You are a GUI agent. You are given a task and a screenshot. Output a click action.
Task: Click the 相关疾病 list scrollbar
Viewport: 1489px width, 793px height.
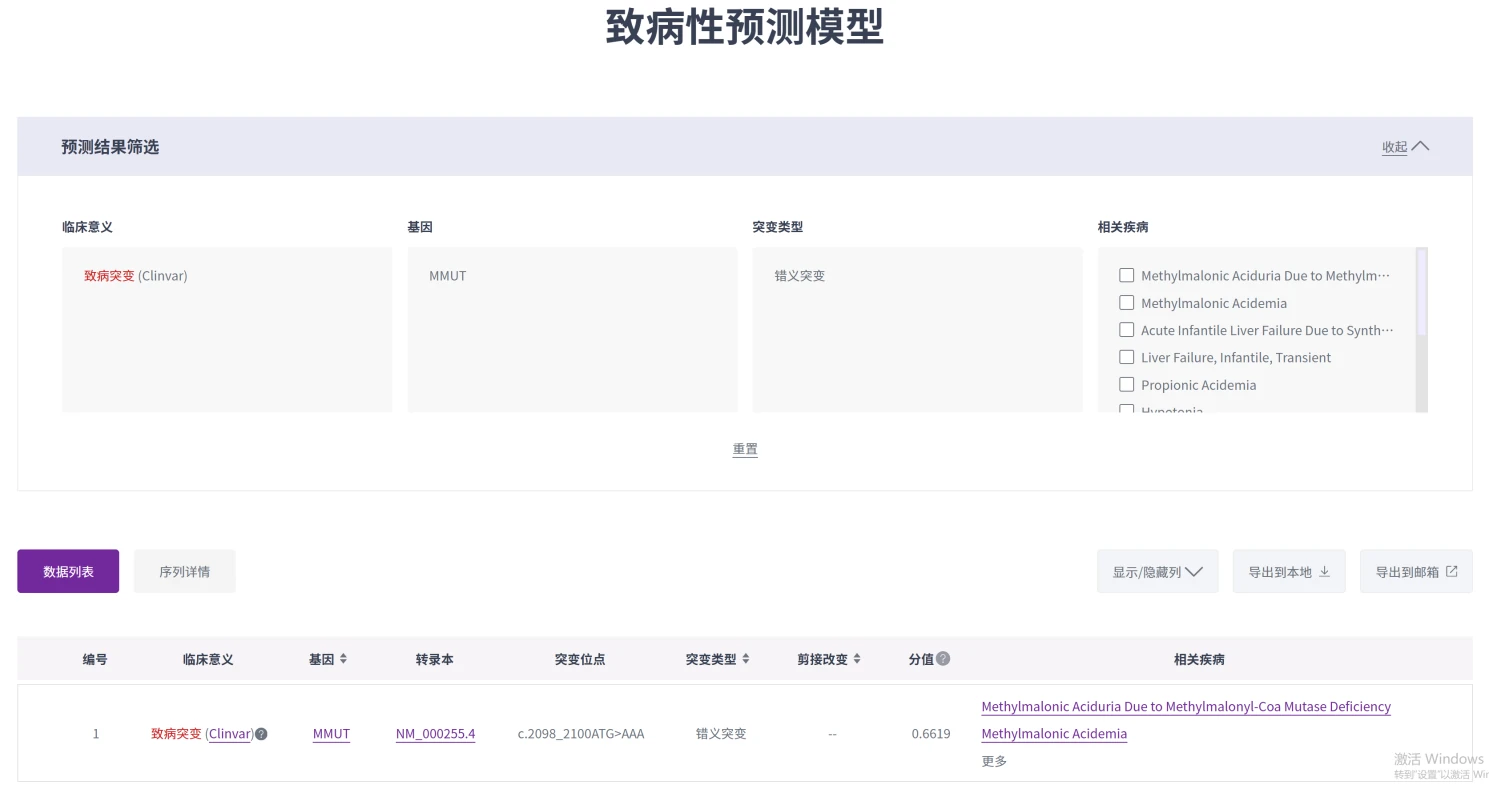tap(1421, 292)
